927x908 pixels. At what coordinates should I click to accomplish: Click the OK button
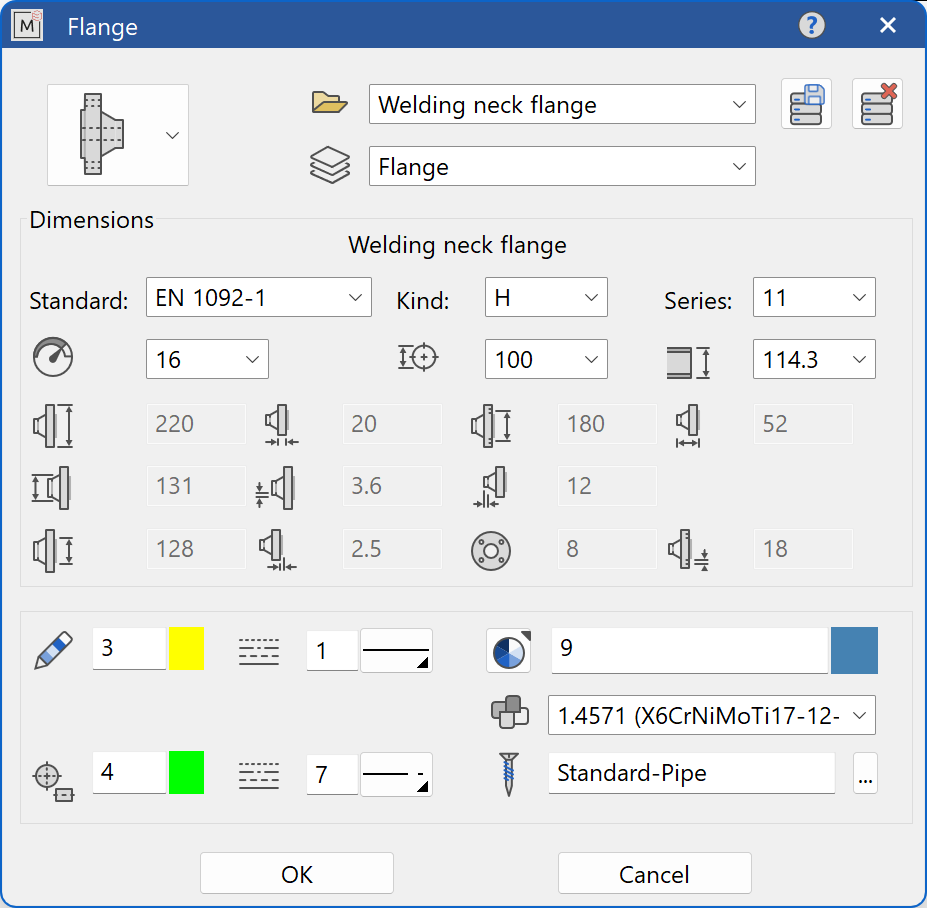[297, 873]
